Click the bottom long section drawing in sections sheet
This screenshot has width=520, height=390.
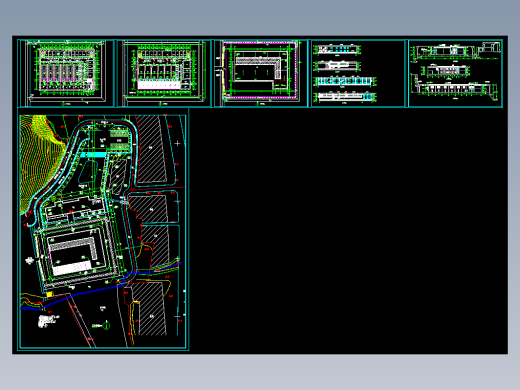[453, 88]
